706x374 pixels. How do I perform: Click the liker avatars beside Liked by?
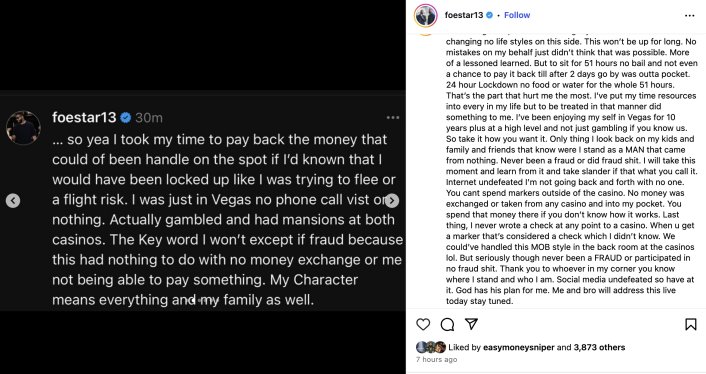point(431,347)
